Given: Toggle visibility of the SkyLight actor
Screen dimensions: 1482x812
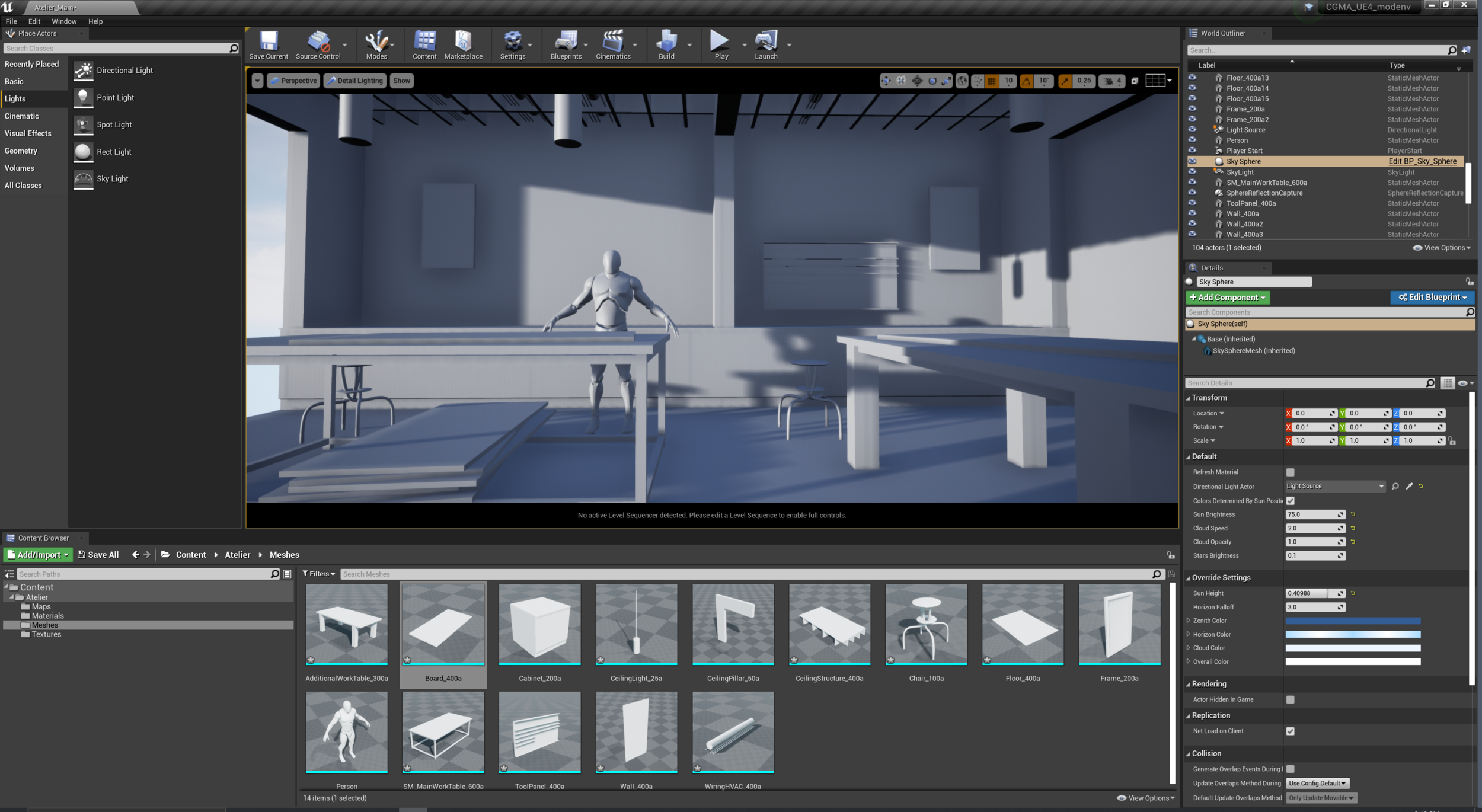Looking at the screenshot, I should [x=1193, y=172].
